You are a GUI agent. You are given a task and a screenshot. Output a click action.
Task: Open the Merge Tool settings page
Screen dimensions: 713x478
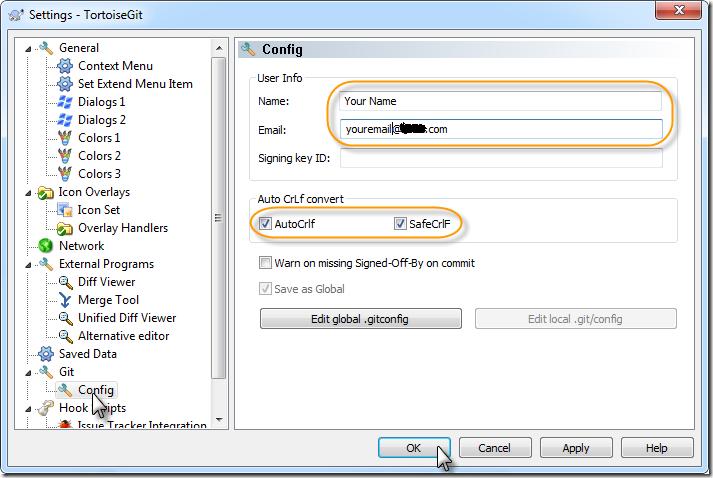click(x=108, y=300)
